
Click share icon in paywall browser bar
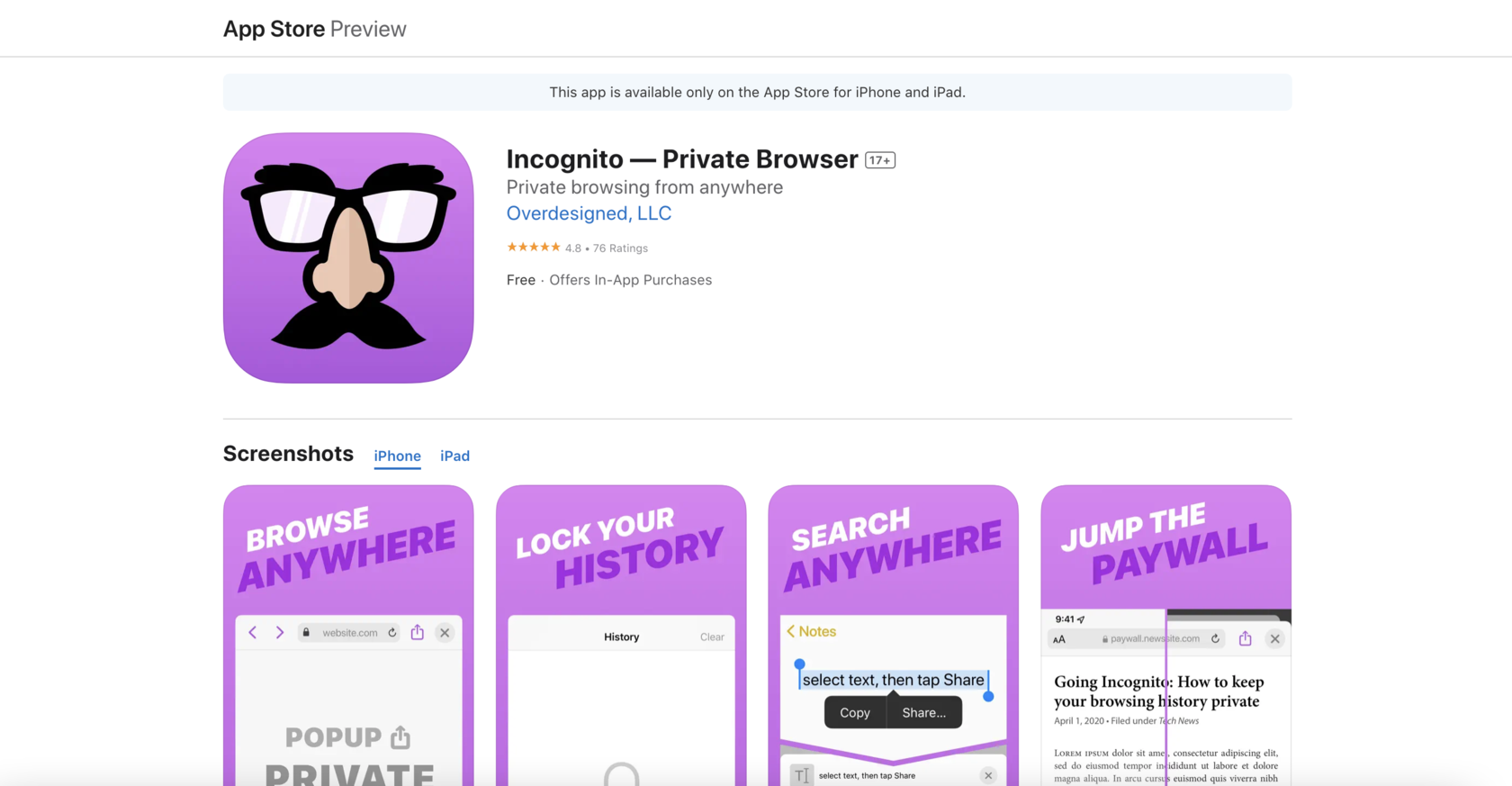[x=1246, y=638]
